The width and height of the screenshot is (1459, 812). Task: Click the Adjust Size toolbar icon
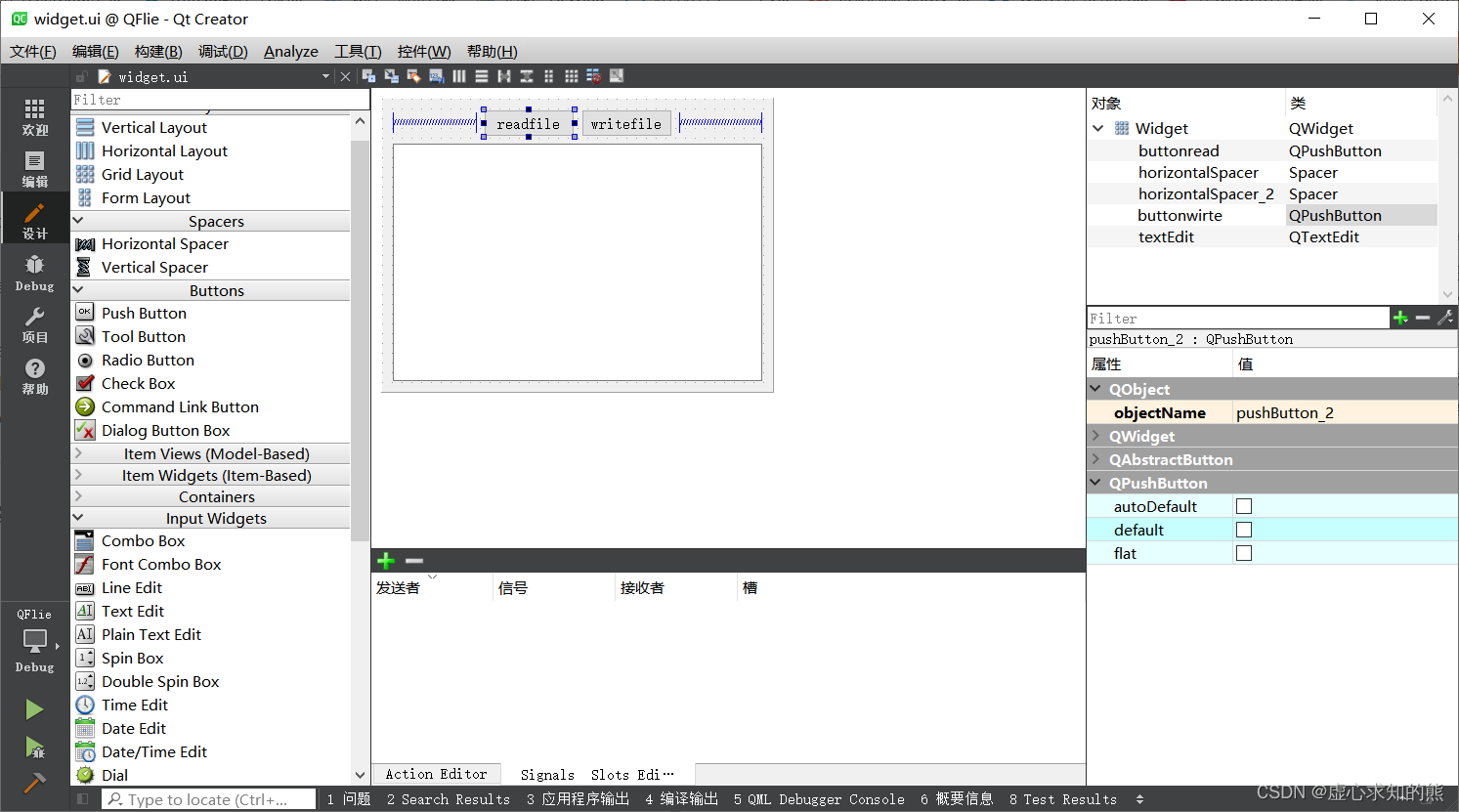coord(617,76)
